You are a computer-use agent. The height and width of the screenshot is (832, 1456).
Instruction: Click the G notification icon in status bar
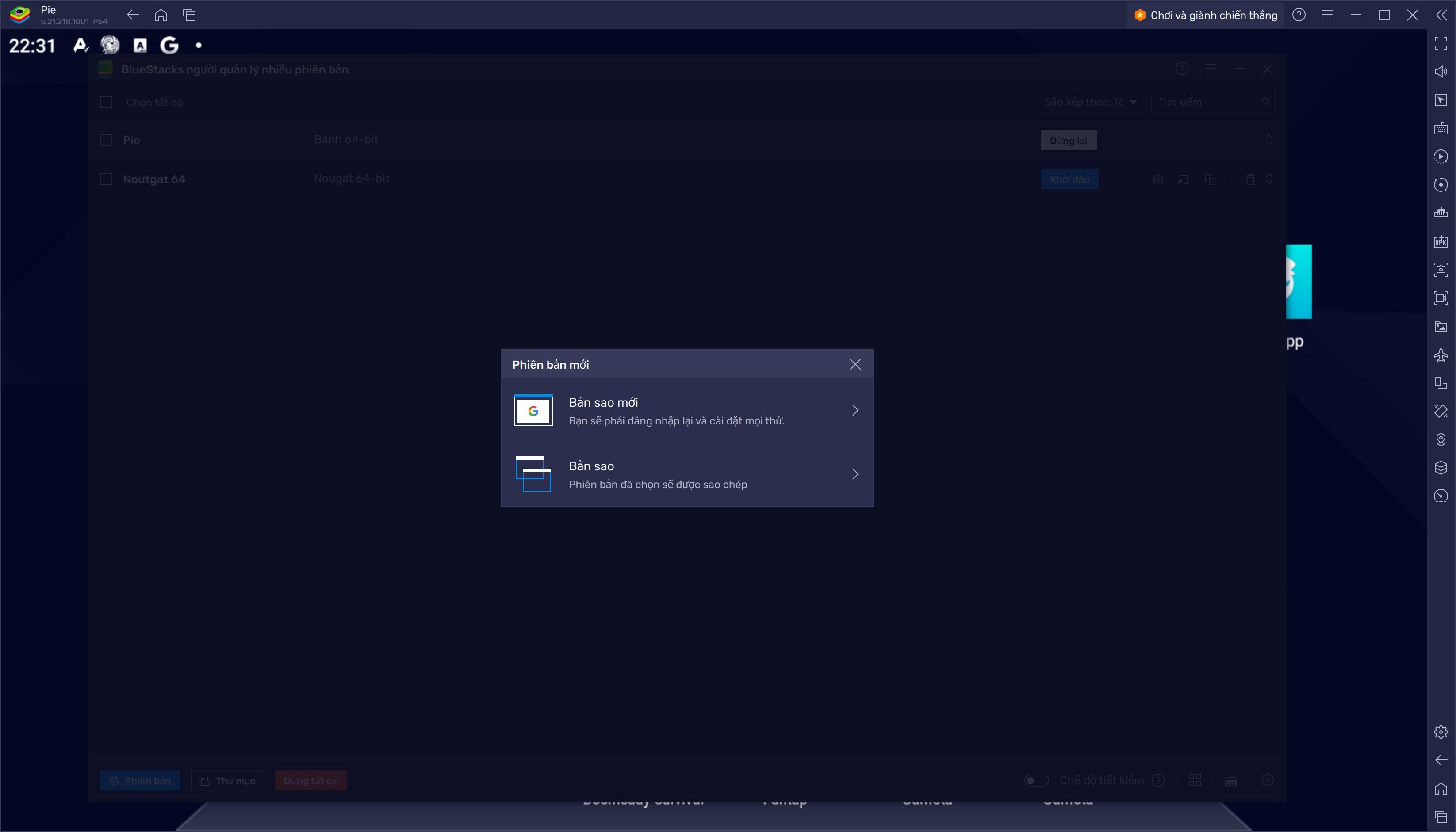tap(169, 45)
